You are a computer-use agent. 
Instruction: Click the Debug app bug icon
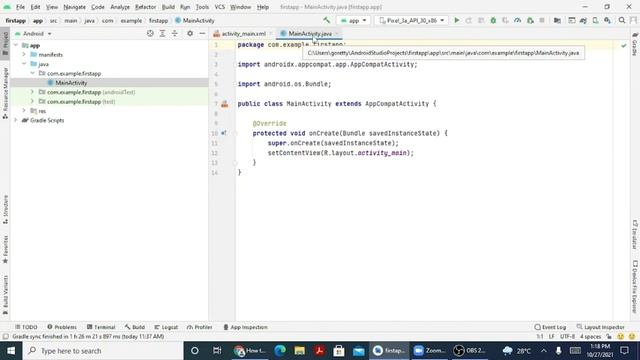coord(493,20)
